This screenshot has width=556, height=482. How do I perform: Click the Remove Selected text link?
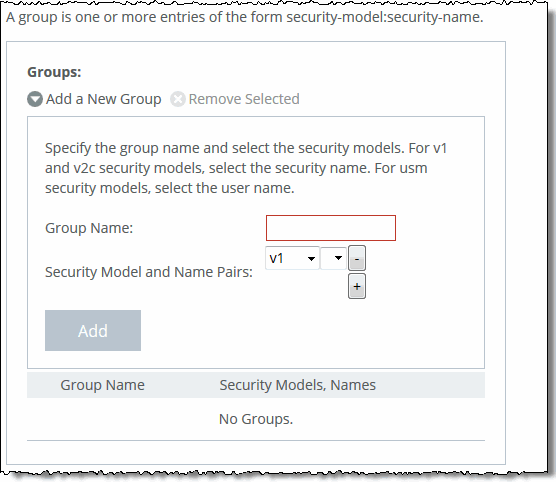[x=244, y=99]
